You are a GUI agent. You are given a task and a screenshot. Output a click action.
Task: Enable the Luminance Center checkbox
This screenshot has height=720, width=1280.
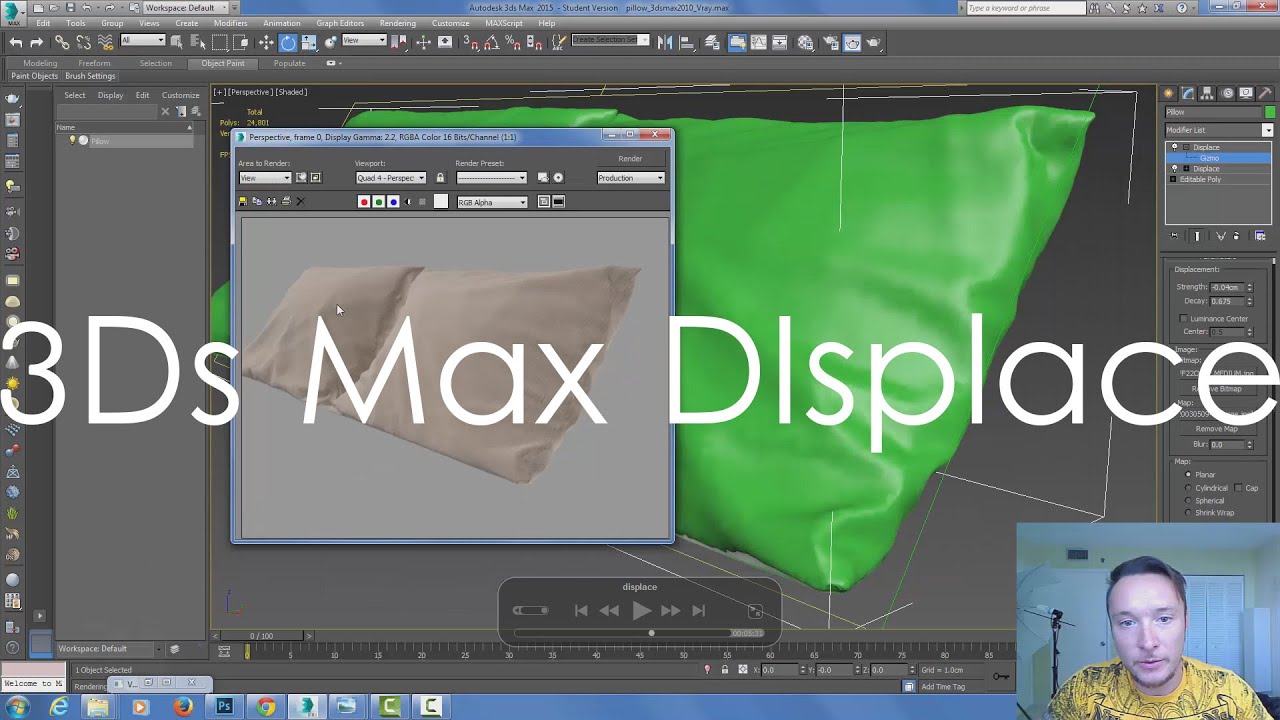click(1184, 319)
